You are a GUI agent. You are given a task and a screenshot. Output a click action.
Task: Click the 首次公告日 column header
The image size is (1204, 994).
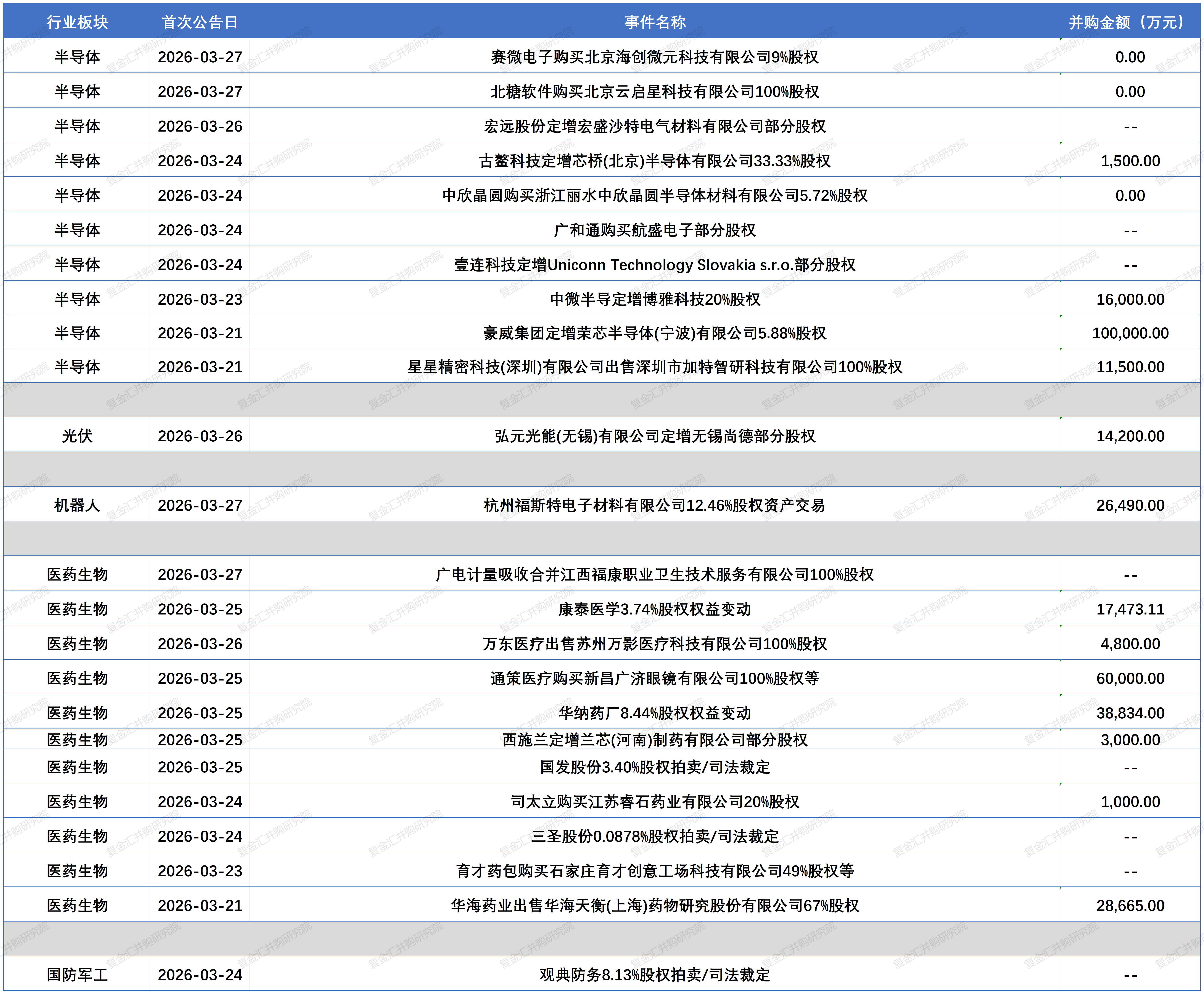pyautogui.click(x=200, y=22)
